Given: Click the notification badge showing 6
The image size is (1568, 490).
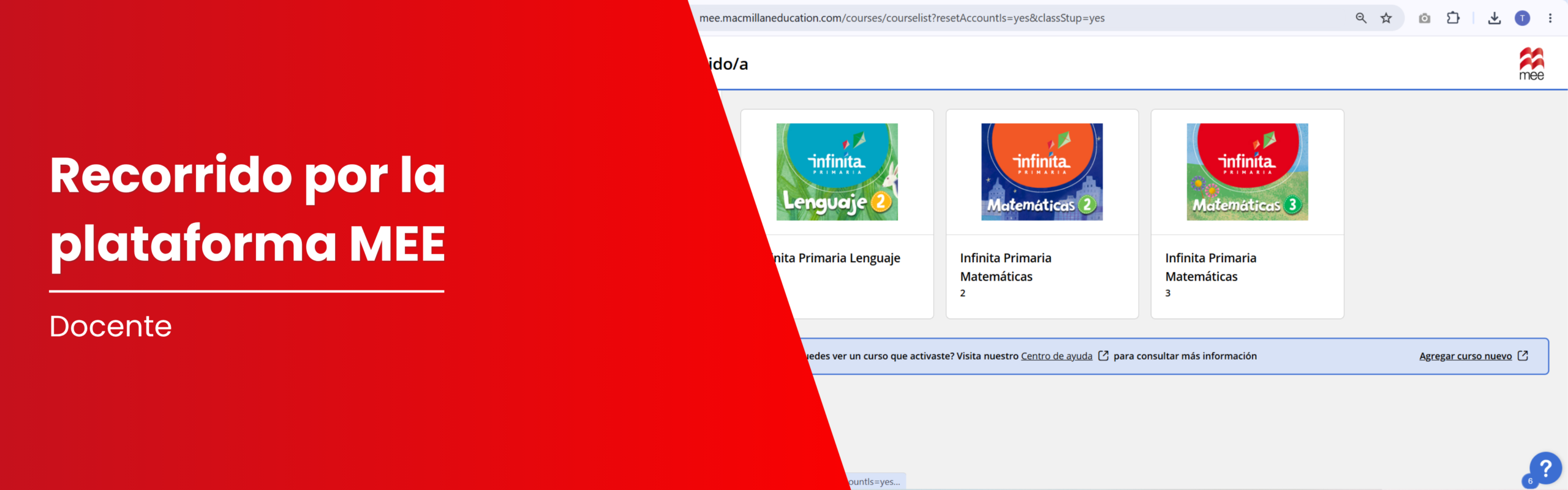Looking at the screenshot, I should pos(1530,481).
